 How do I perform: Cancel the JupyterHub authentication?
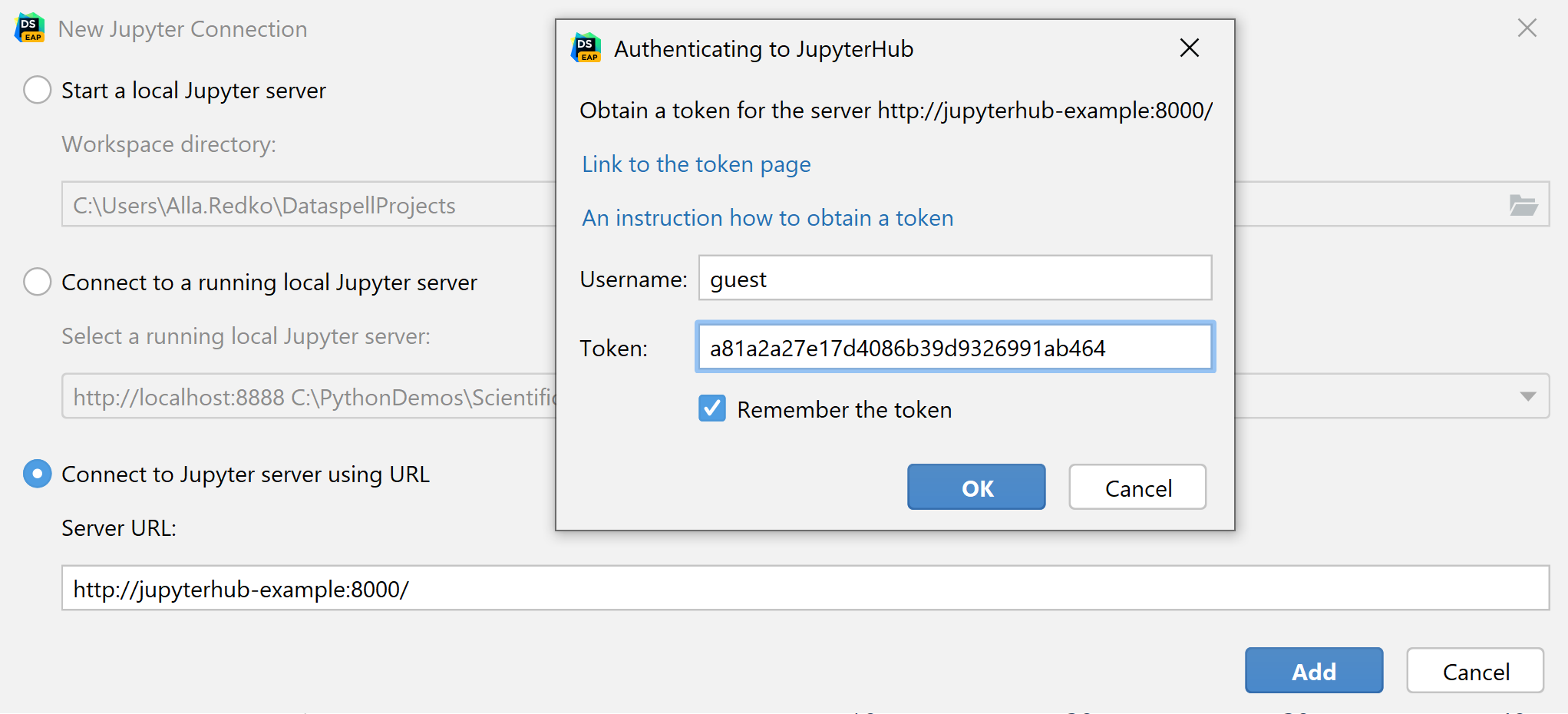pos(1137,488)
